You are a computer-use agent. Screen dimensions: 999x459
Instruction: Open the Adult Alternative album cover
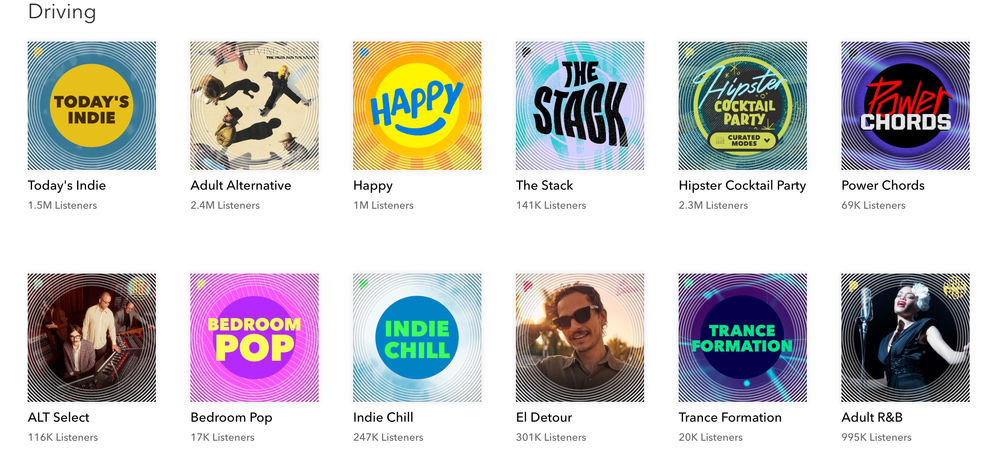pos(254,105)
